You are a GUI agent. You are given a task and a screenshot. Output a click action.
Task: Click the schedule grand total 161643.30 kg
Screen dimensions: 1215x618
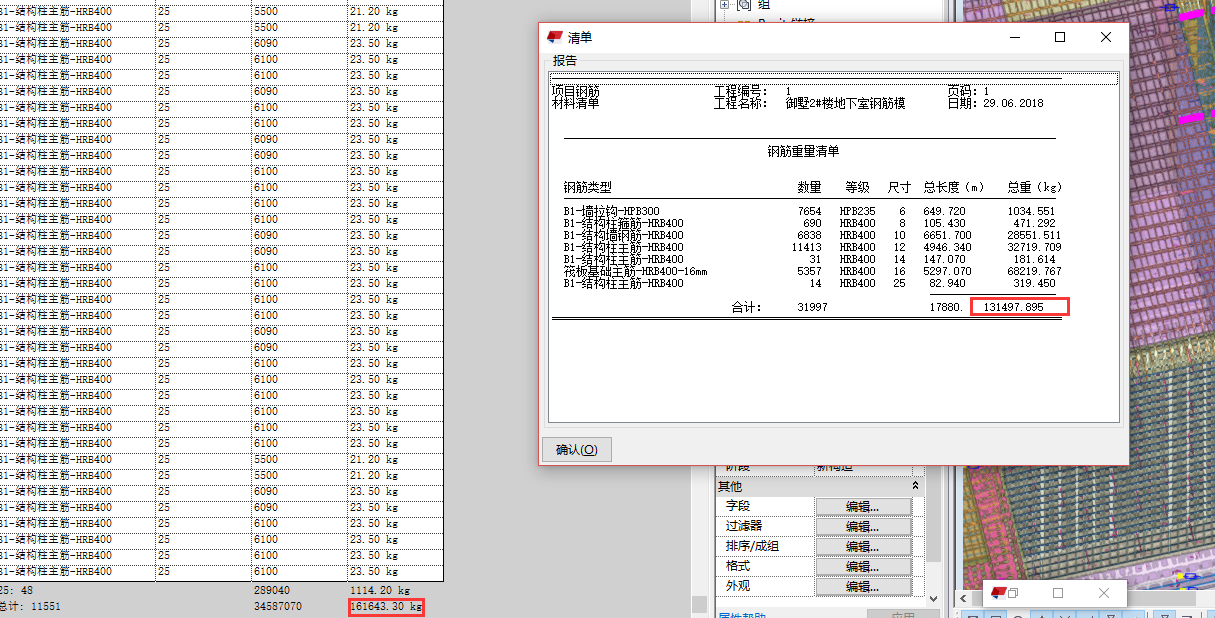(386, 606)
